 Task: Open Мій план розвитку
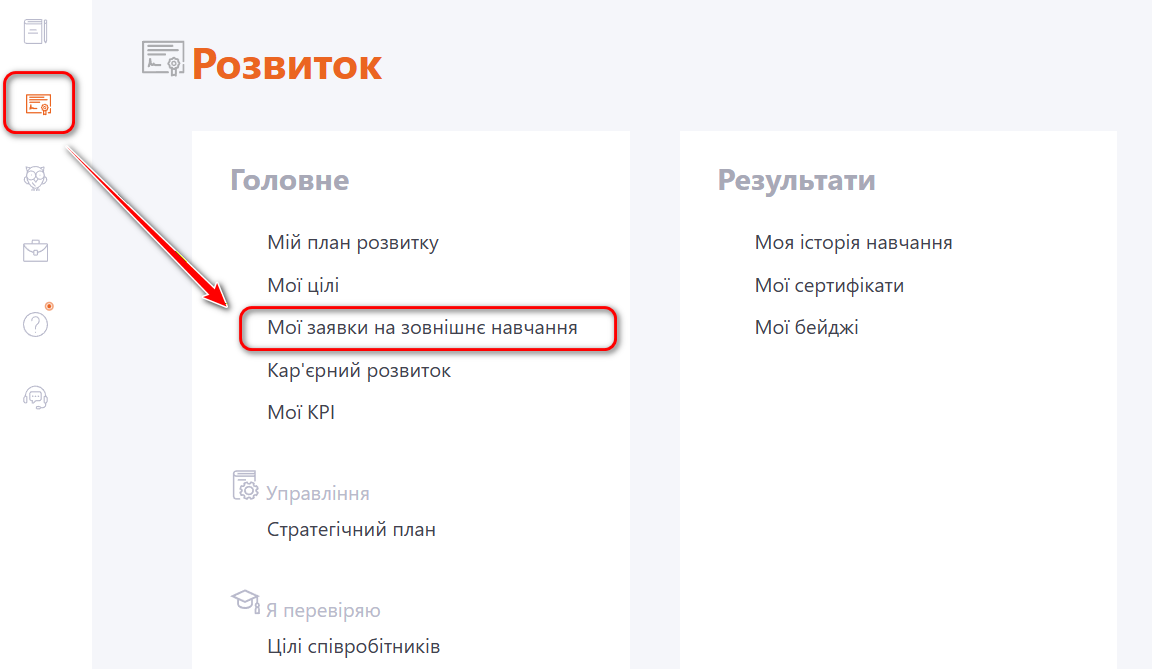(353, 242)
